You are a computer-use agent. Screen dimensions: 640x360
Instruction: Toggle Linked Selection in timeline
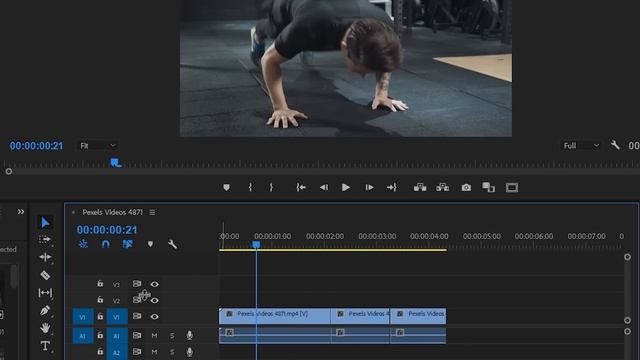pyautogui.click(x=128, y=244)
